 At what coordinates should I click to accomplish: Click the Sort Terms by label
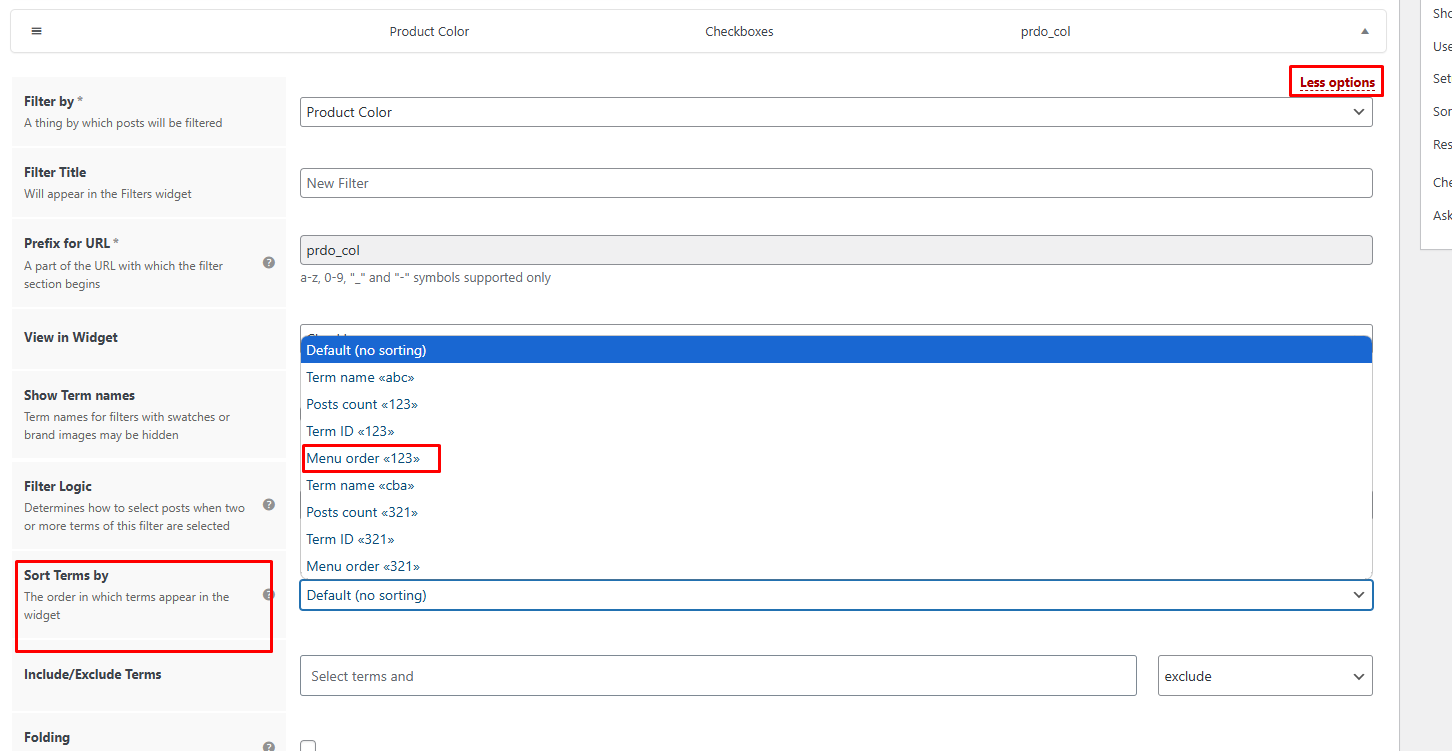(x=66, y=575)
